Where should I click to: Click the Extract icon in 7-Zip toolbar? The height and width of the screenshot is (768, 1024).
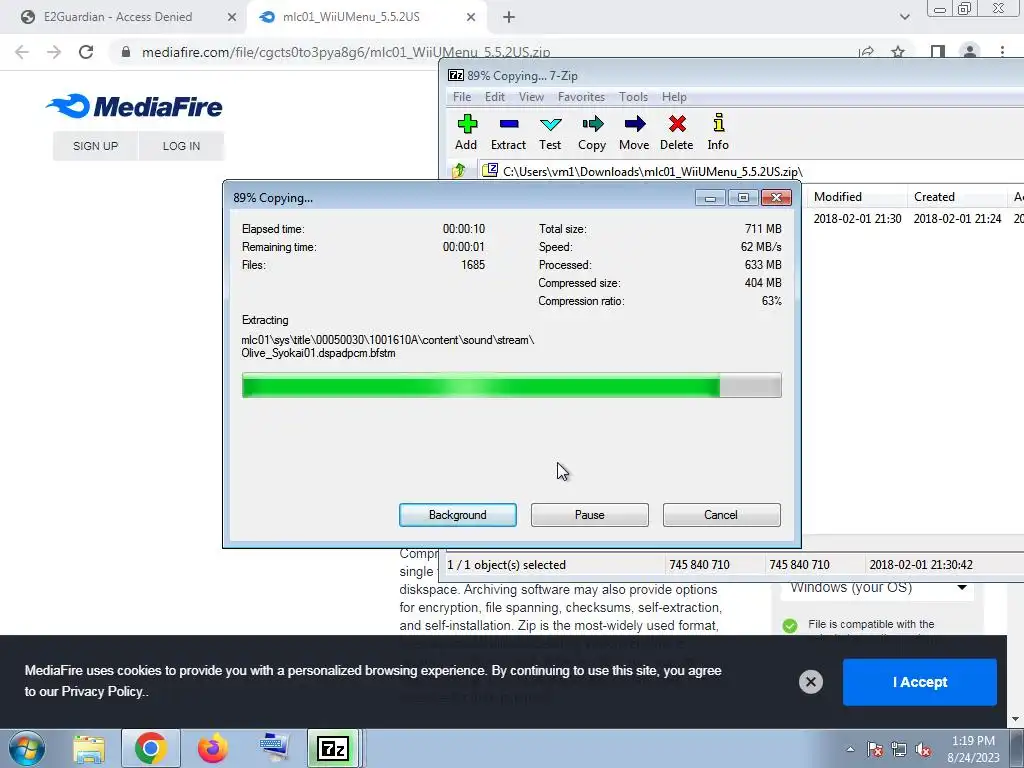(x=508, y=133)
